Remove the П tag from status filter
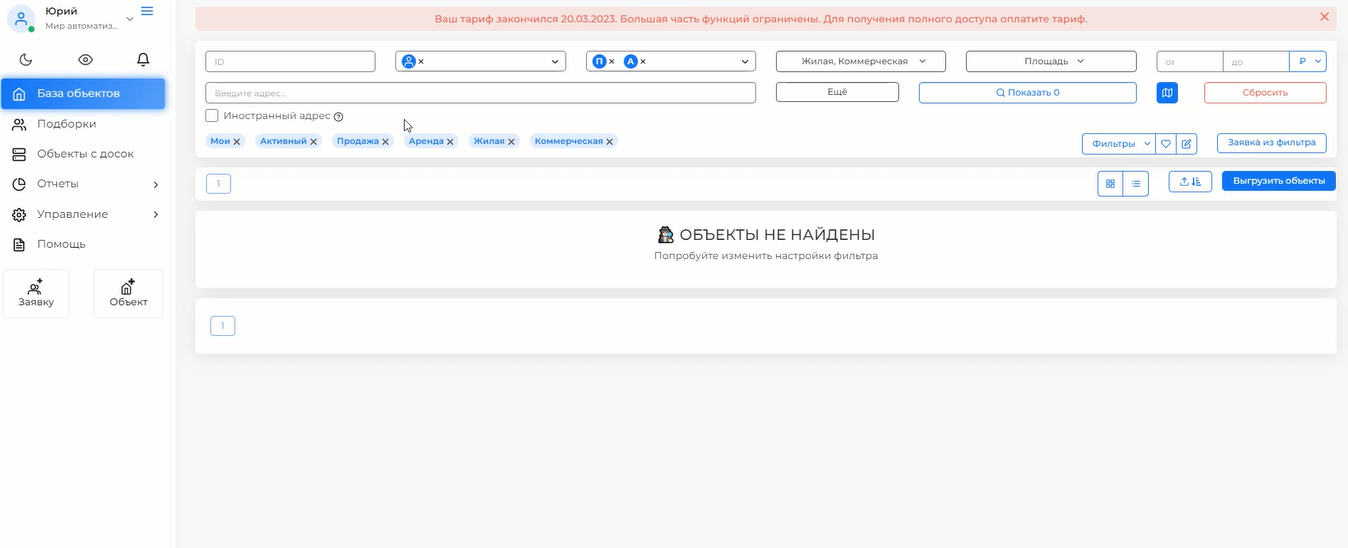Viewport: 1348px width, 548px height. [611, 62]
